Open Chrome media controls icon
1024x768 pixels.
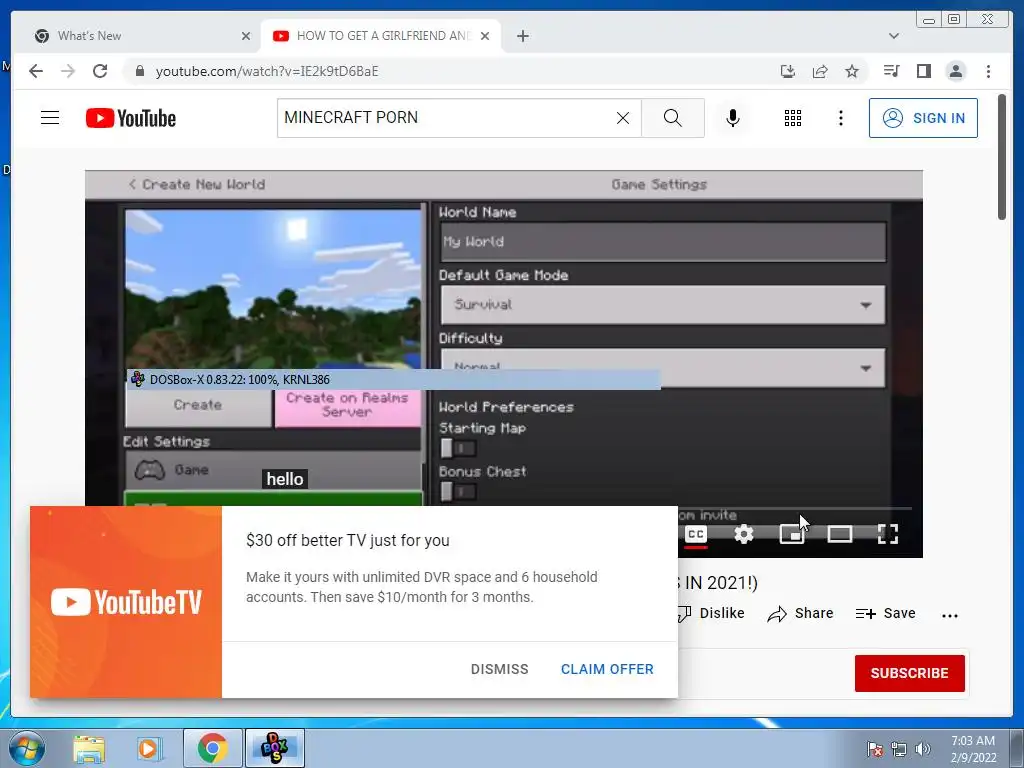(891, 71)
